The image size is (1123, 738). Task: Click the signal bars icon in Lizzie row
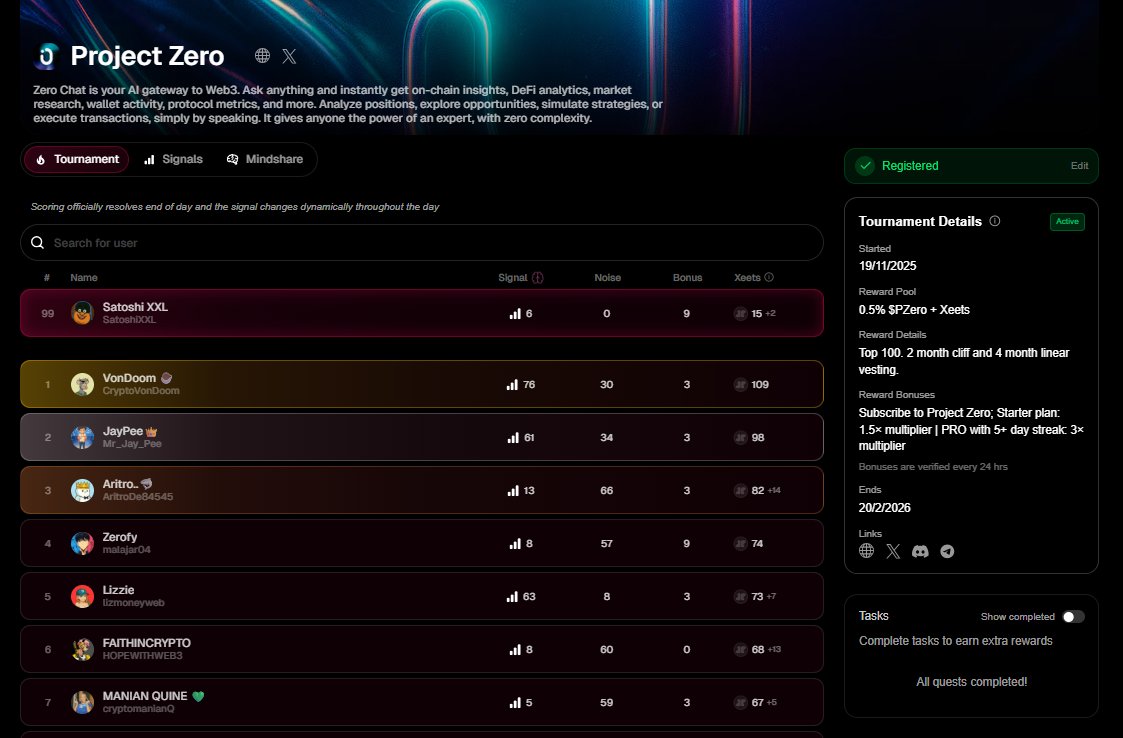tap(512, 596)
